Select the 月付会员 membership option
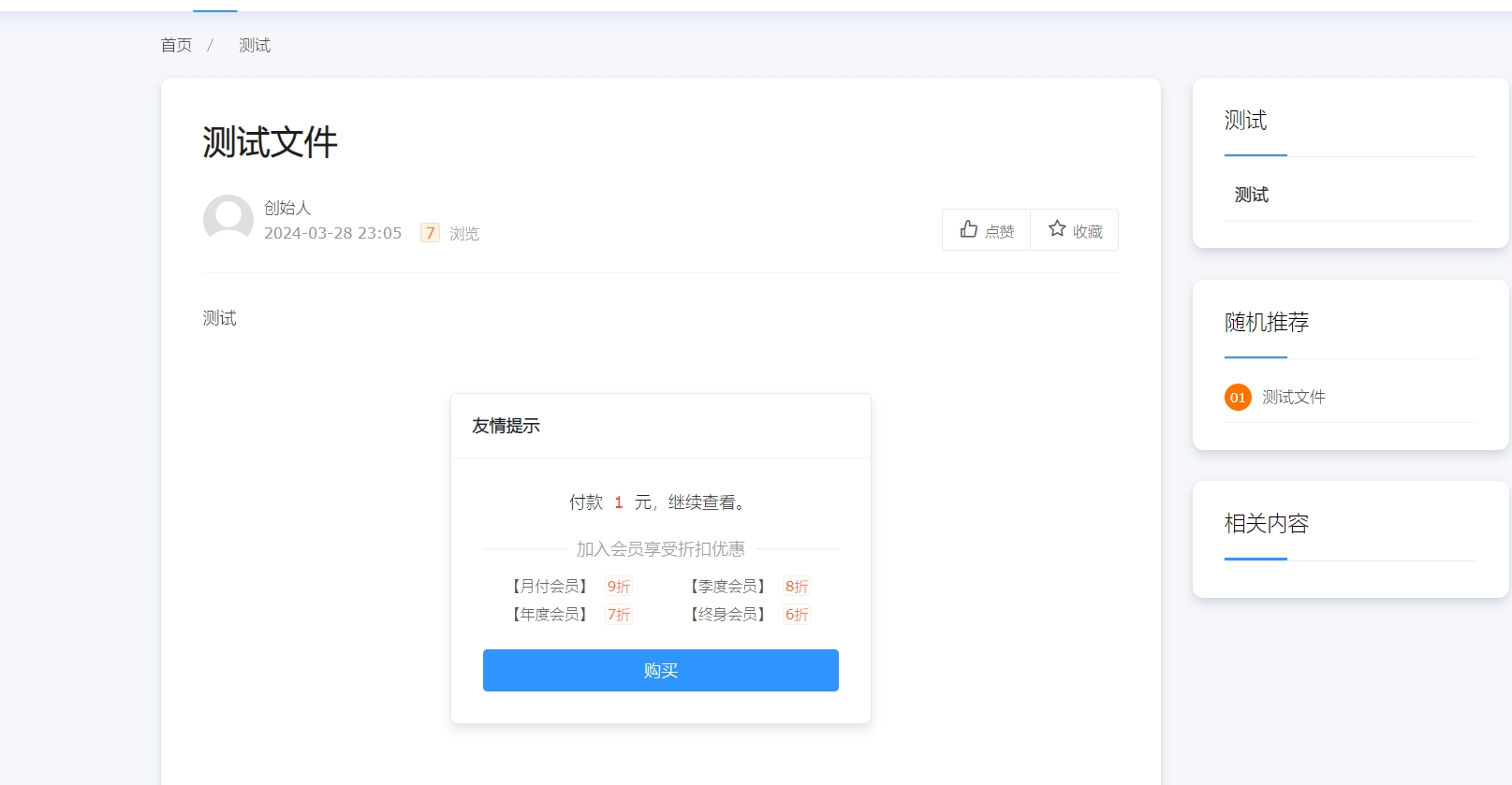The width and height of the screenshot is (1512, 785). pos(550,587)
